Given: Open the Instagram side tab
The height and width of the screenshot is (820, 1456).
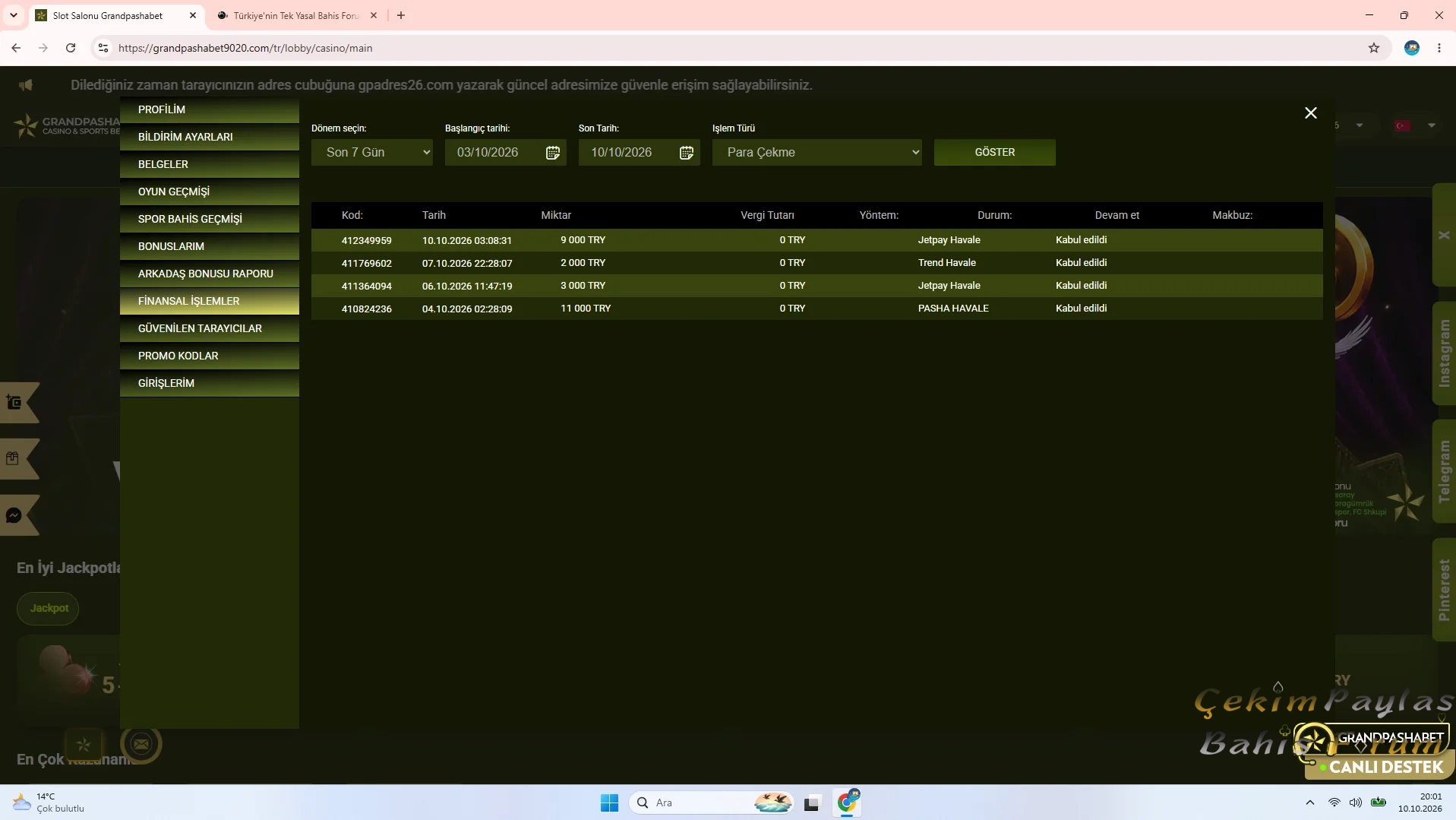Looking at the screenshot, I should [1444, 353].
